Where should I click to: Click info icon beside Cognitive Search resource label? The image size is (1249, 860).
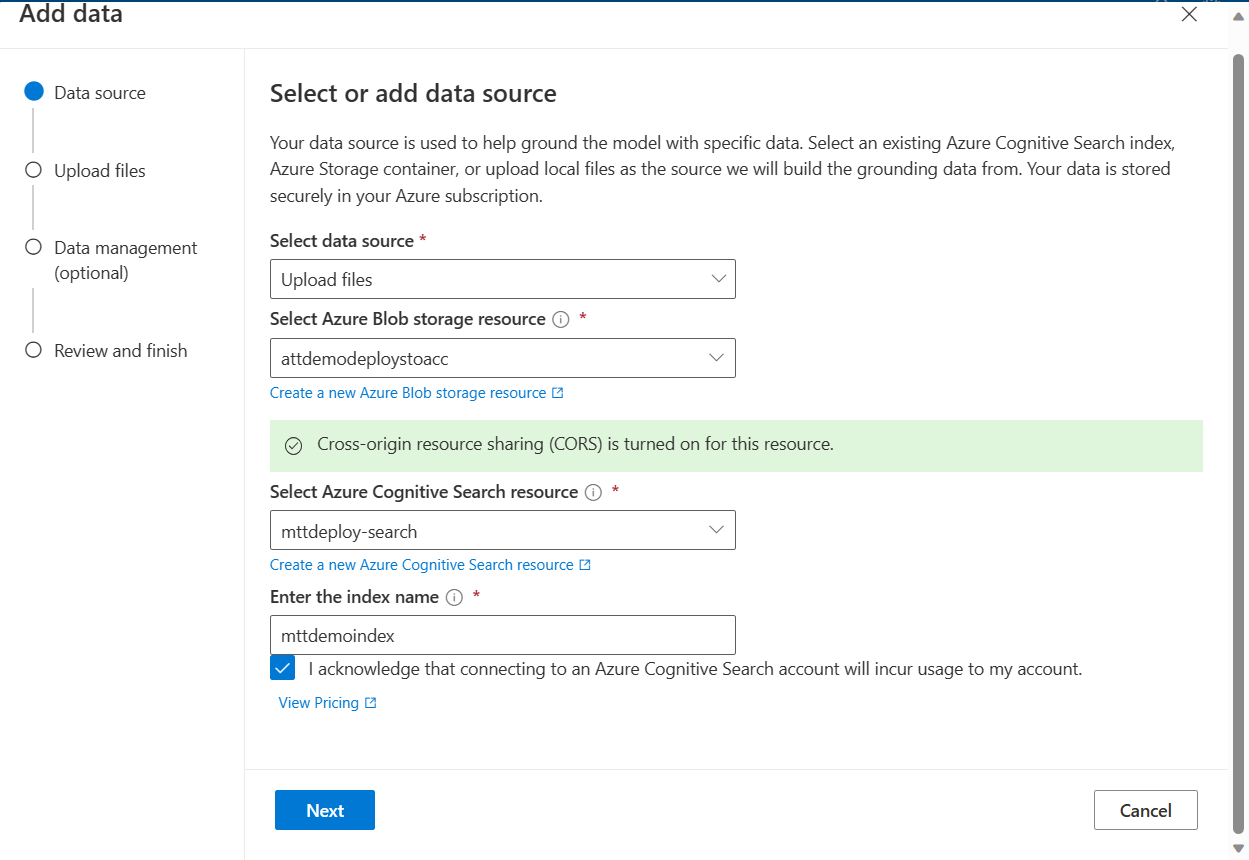pyautogui.click(x=593, y=493)
